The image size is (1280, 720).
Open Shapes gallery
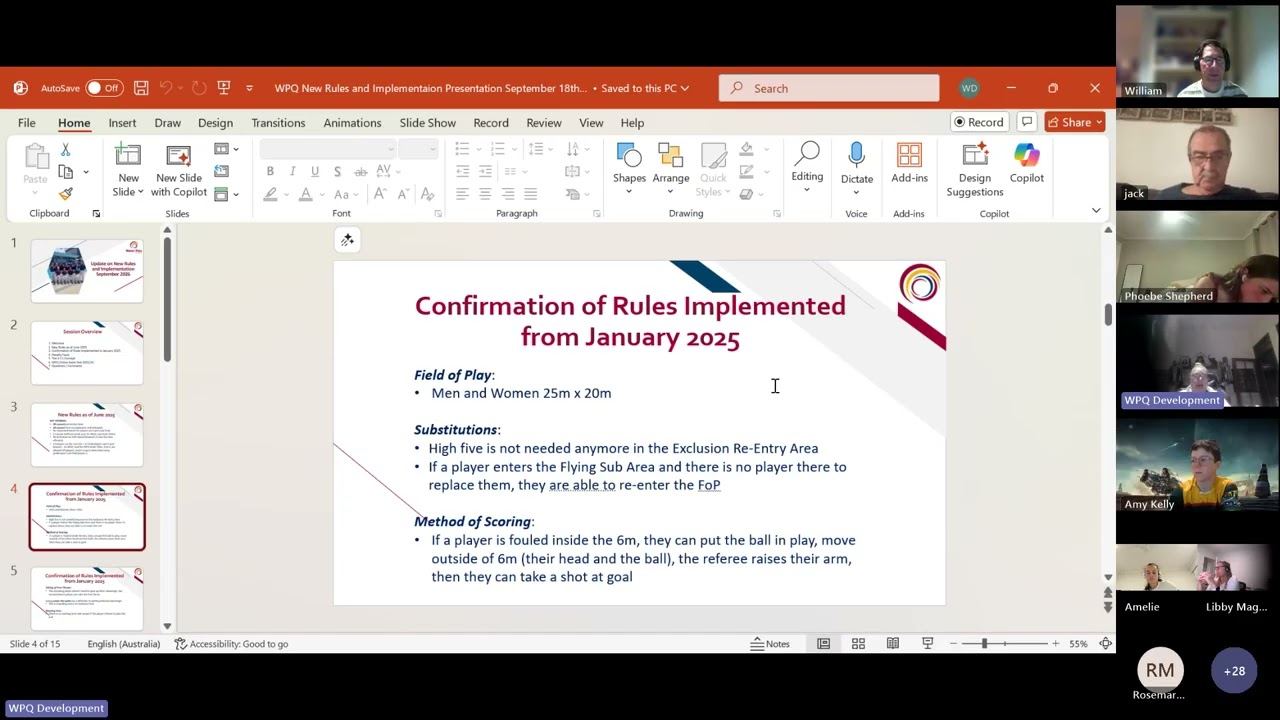(x=629, y=168)
